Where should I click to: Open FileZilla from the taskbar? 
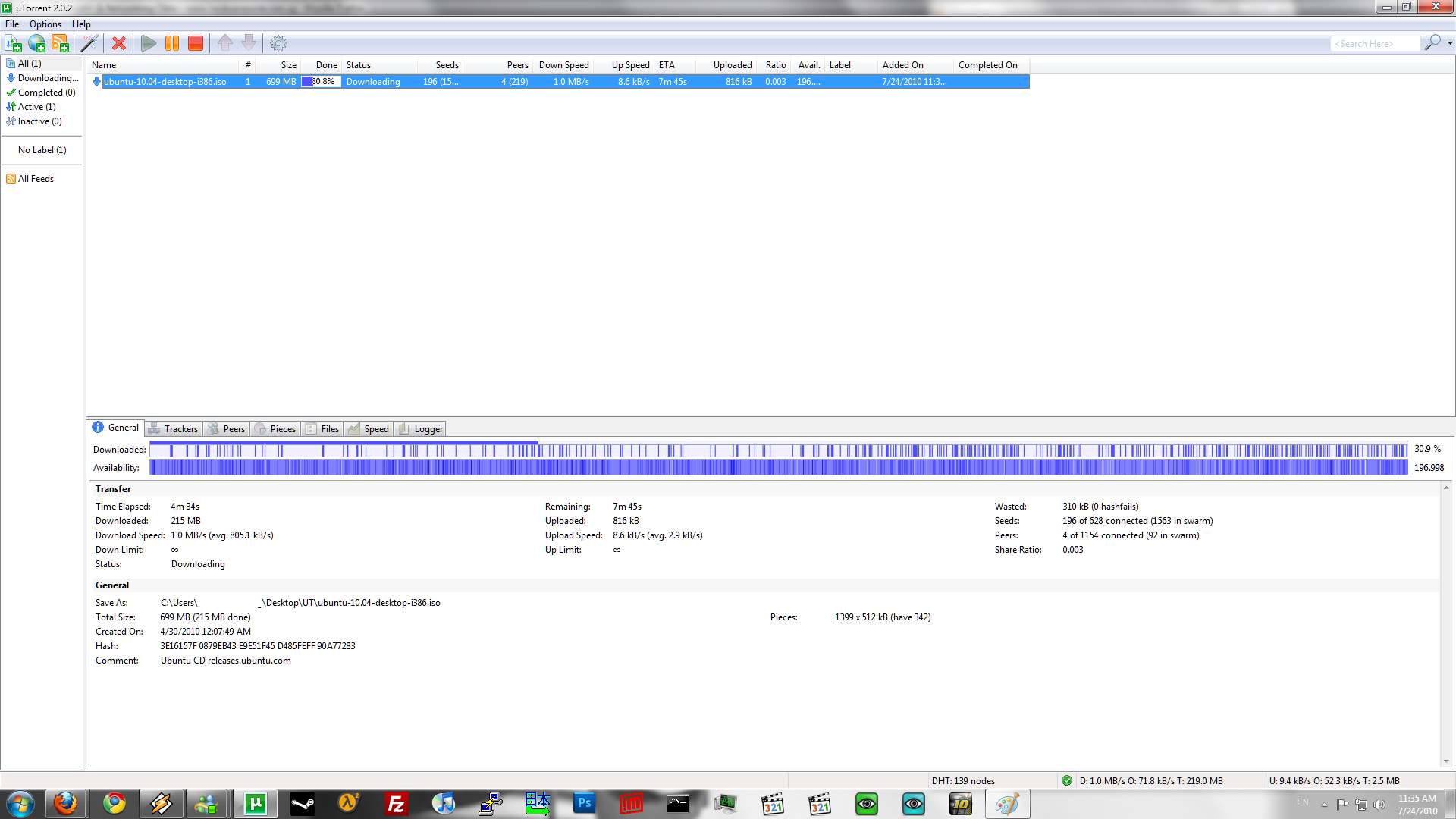click(396, 804)
